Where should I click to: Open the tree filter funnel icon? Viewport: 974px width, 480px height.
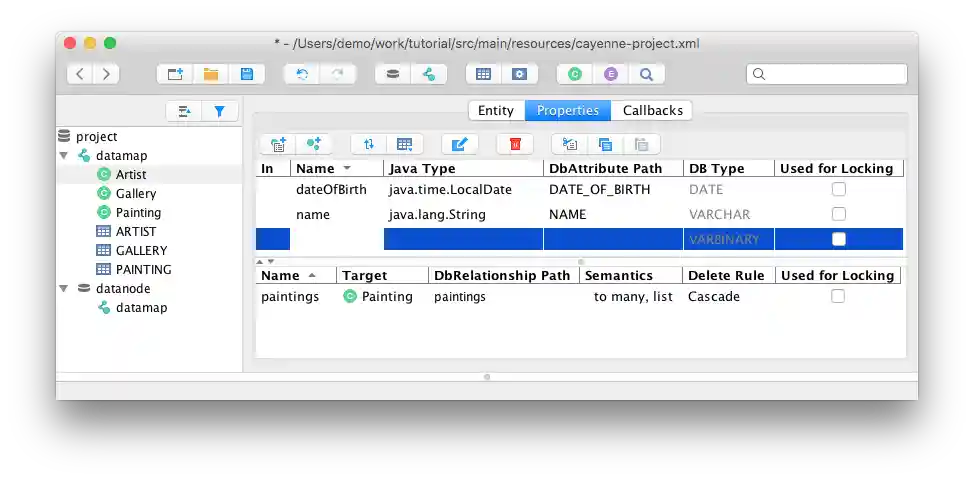click(219, 112)
